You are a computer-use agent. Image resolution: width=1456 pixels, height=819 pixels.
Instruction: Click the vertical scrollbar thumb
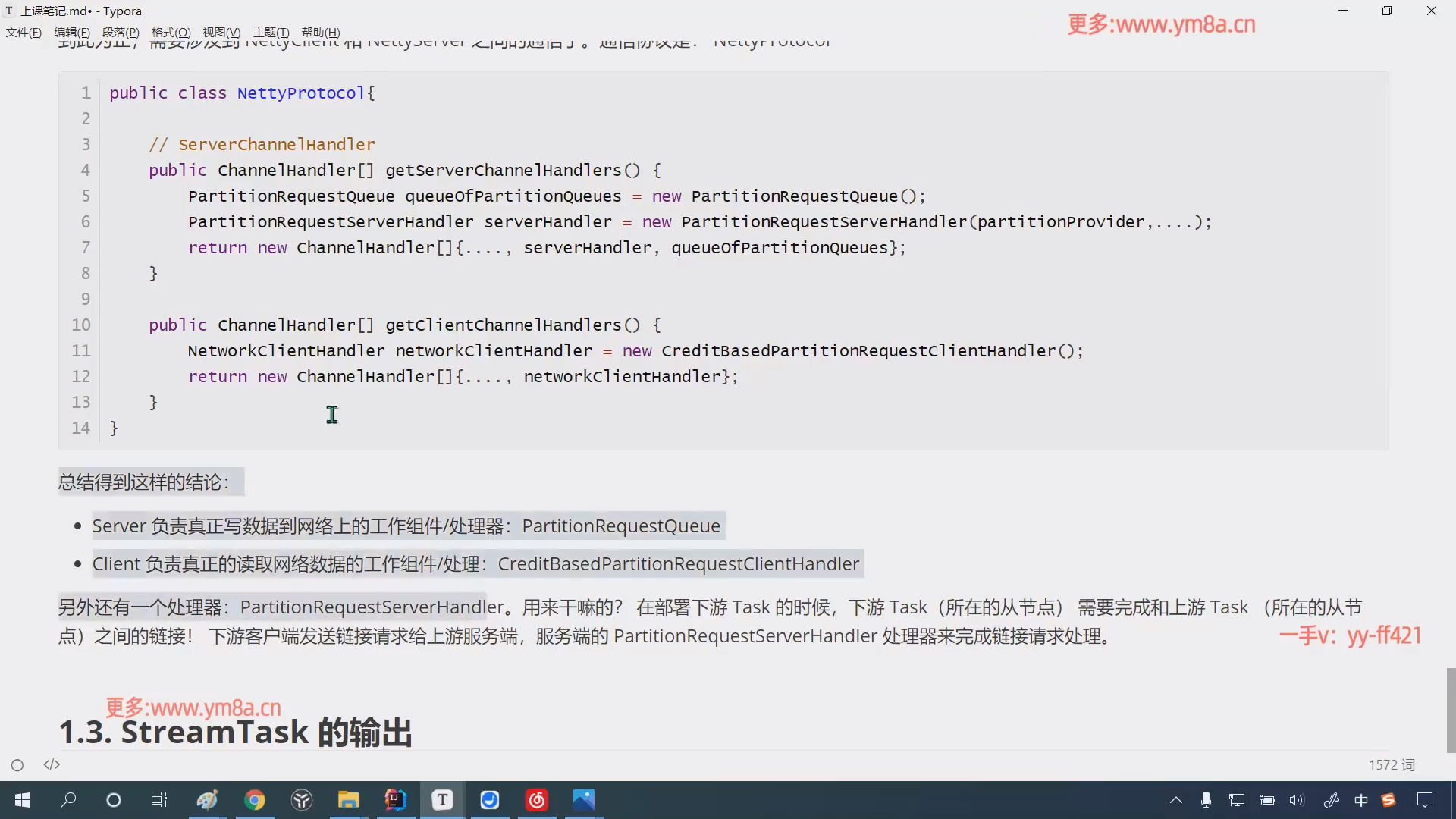coord(1451,709)
